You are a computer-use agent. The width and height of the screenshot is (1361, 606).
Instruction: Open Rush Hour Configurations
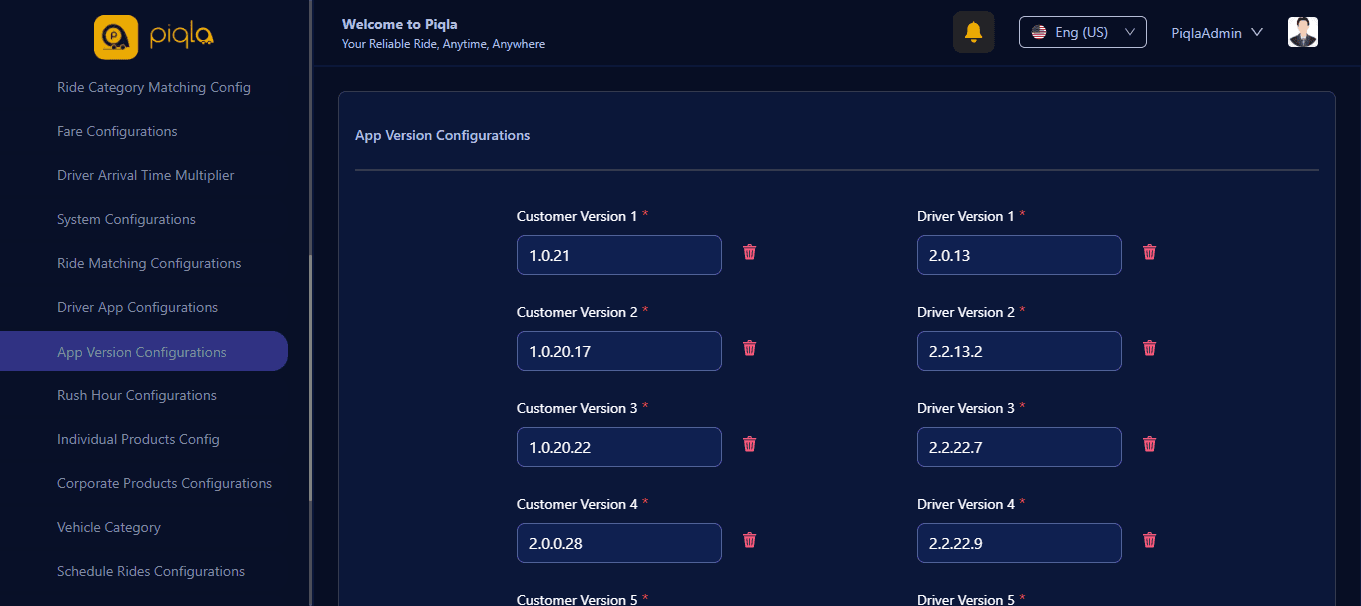(137, 395)
